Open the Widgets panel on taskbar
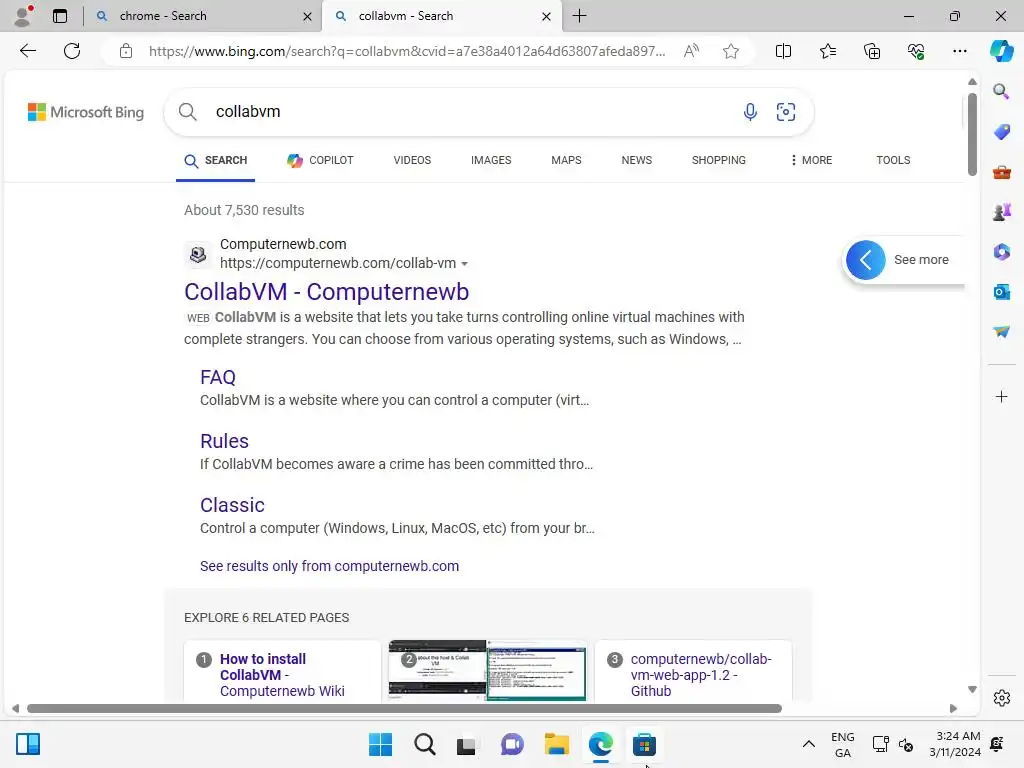1024x768 pixels. click(28, 744)
